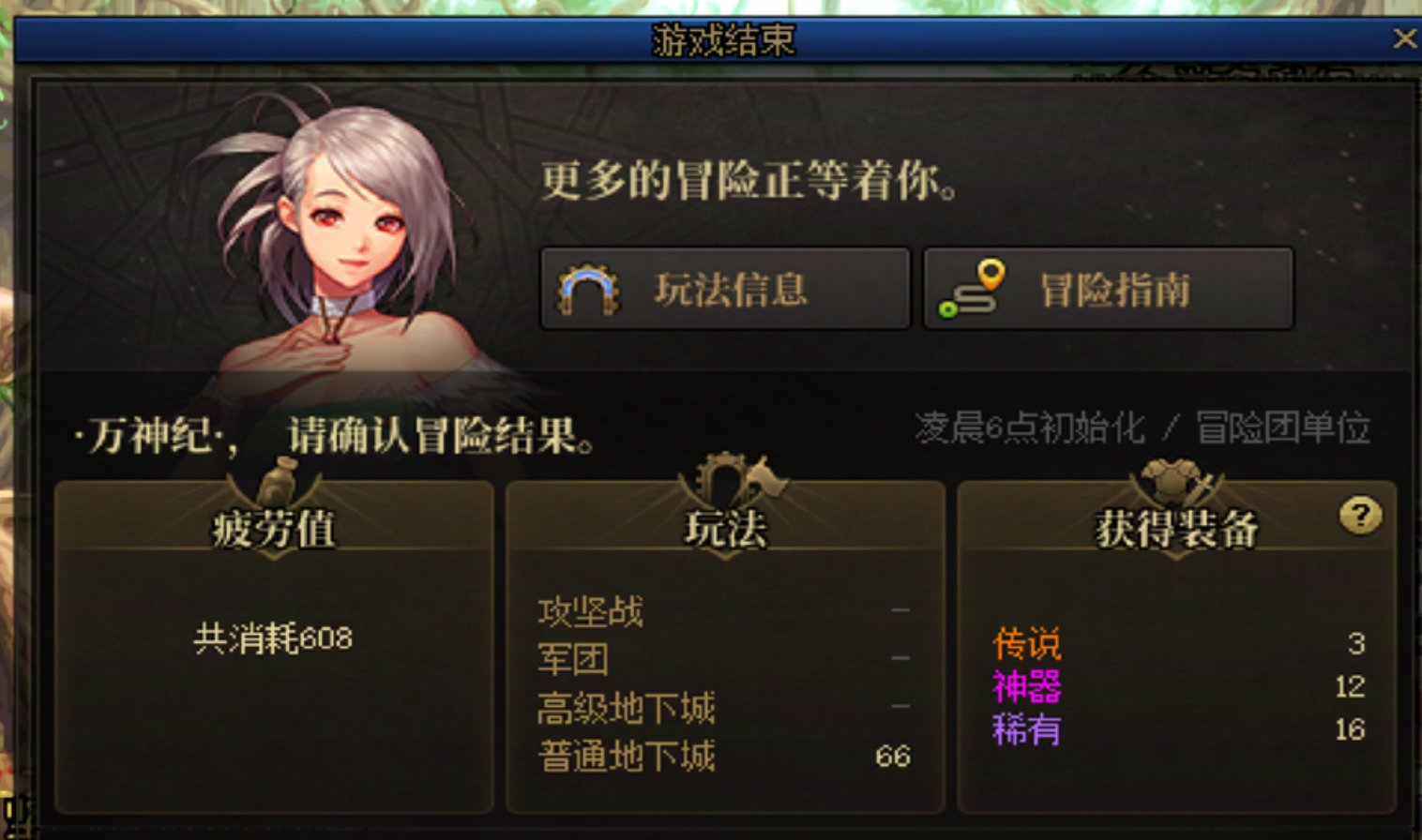
Task: Click the arch gate icon in 玩法信息
Action: (x=588, y=290)
